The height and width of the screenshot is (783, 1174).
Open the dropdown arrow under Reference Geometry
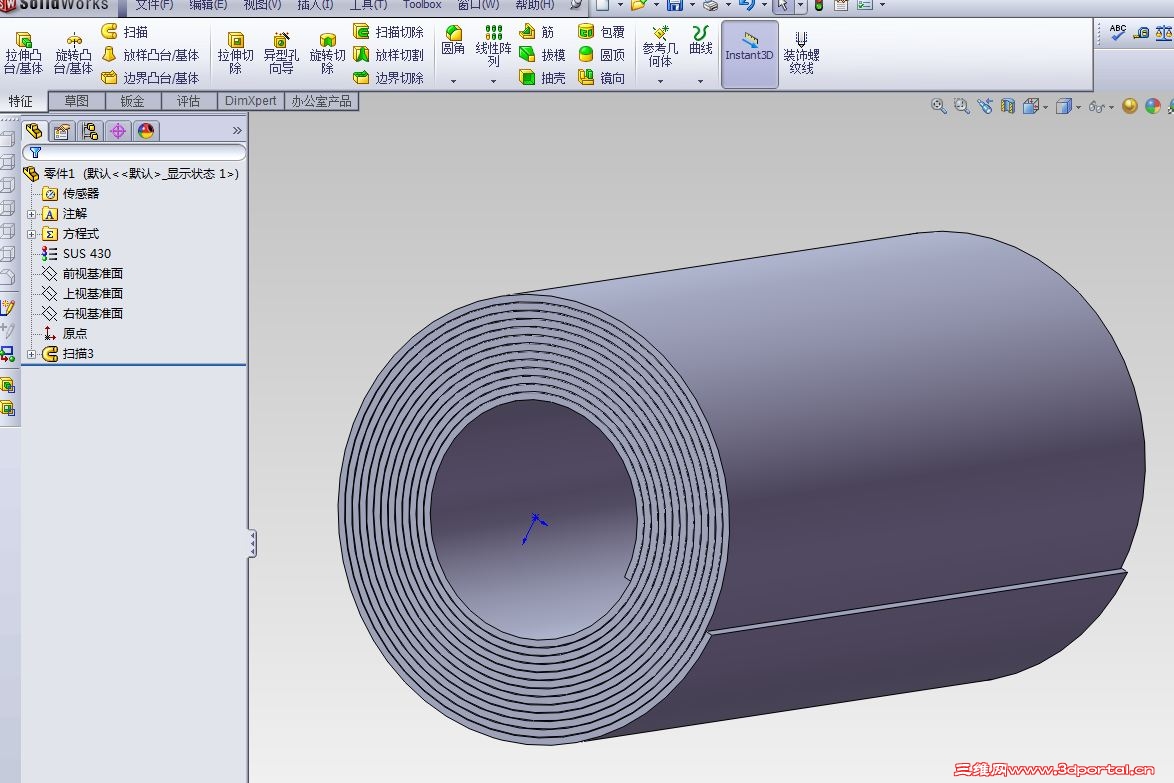[660, 81]
